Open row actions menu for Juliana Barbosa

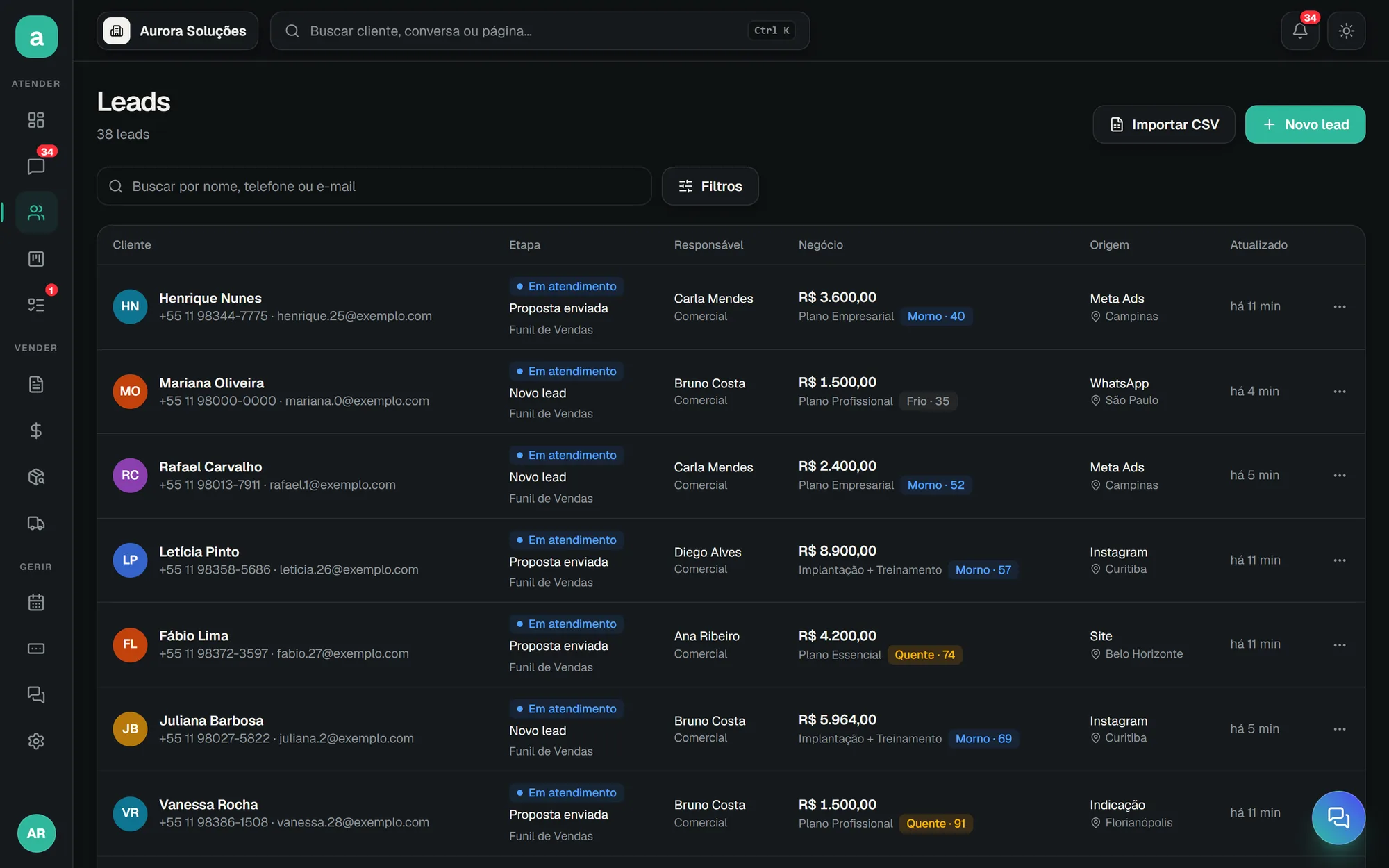(1340, 729)
